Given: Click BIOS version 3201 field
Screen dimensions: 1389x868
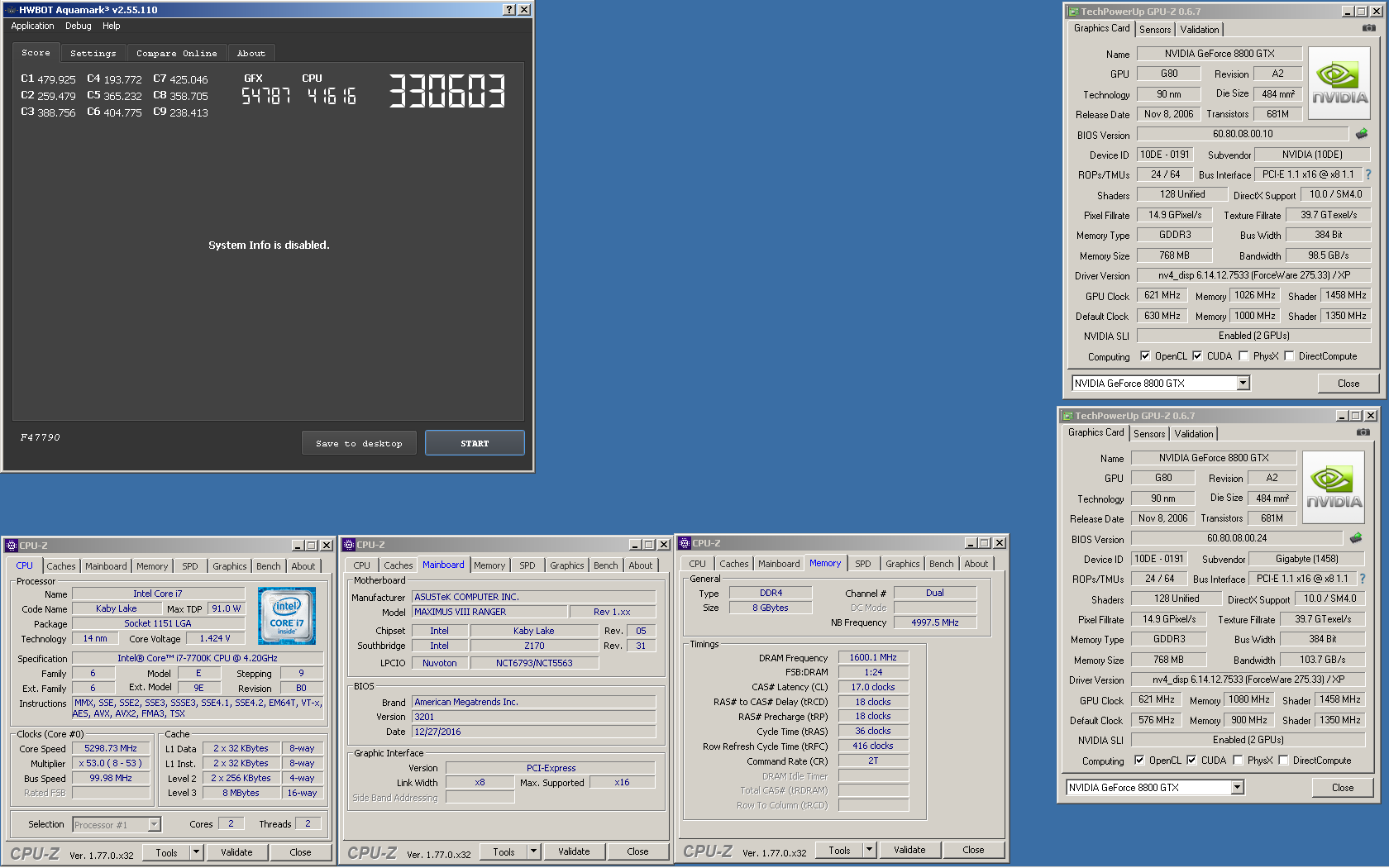Looking at the screenshot, I should (x=534, y=717).
